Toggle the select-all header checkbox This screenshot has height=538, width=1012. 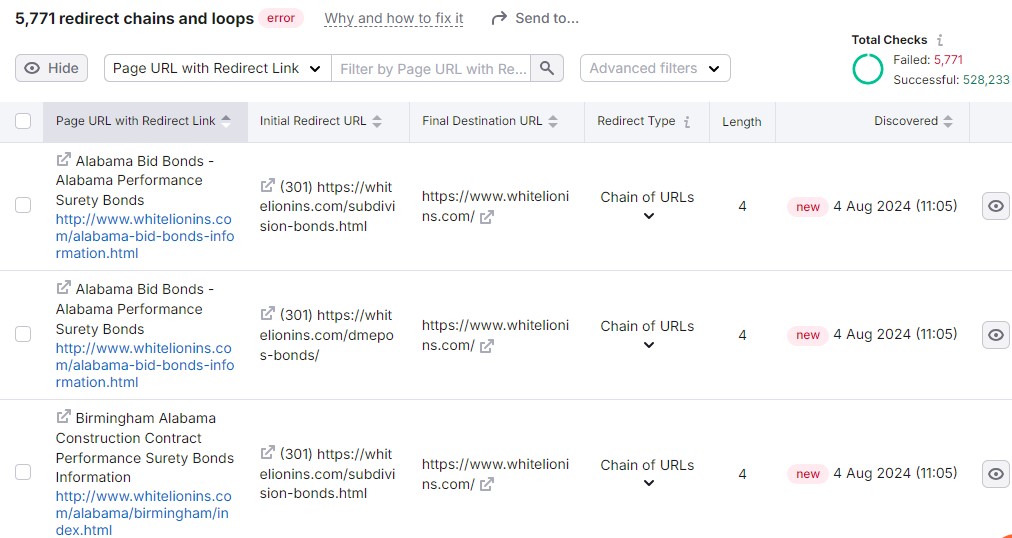click(x=23, y=121)
